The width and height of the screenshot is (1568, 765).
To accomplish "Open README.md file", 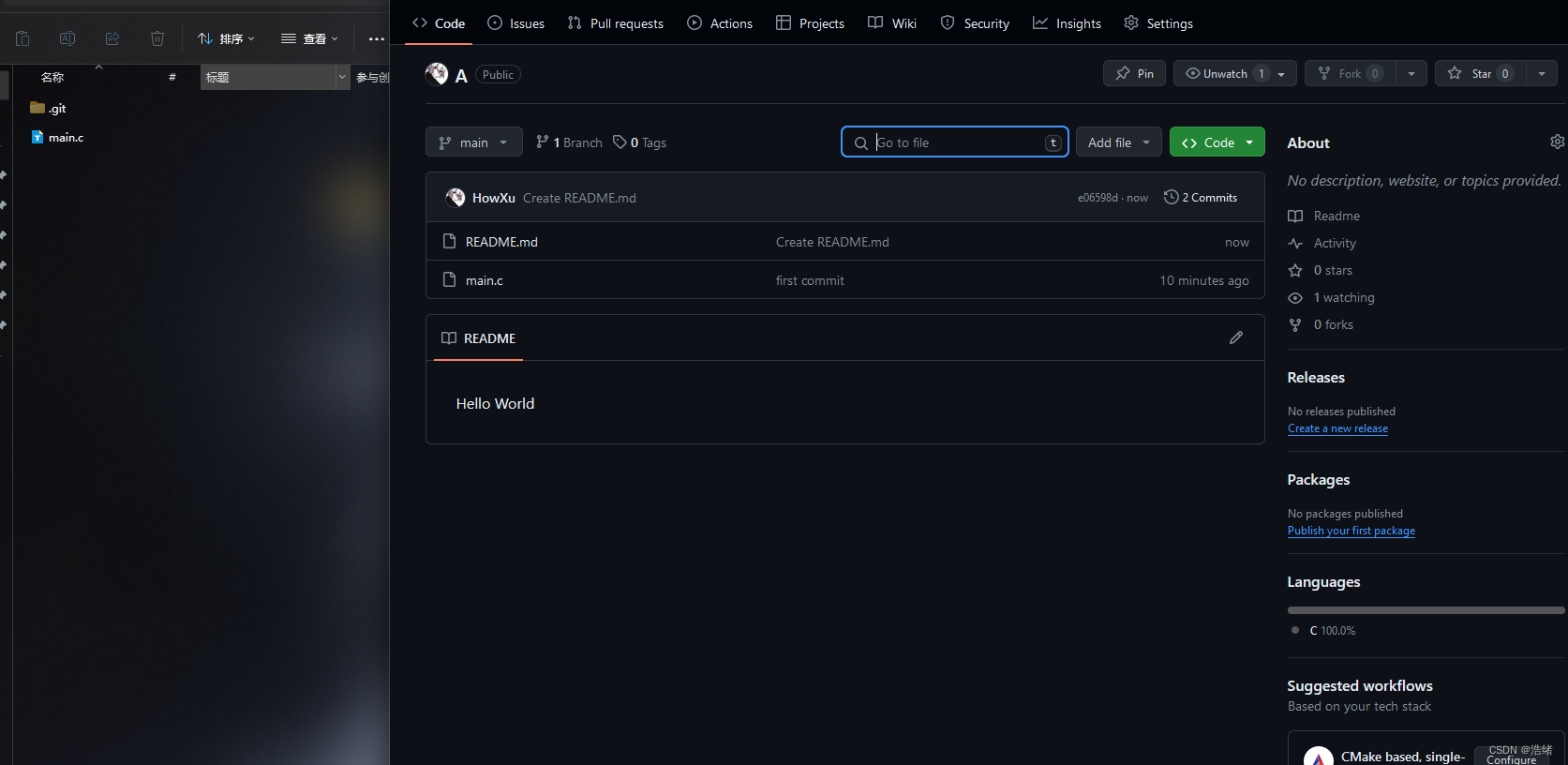I will (x=501, y=242).
